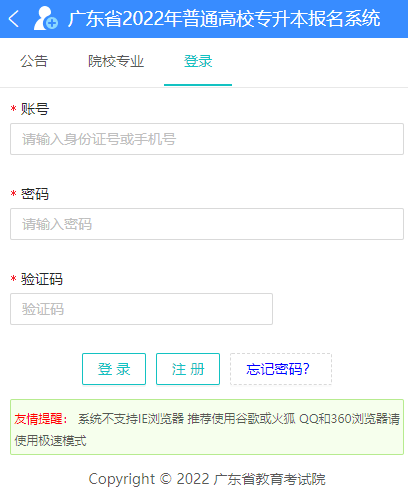Click into the 请输入密码 password field
The height and width of the screenshot is (497, 408).
click(207, 224)
